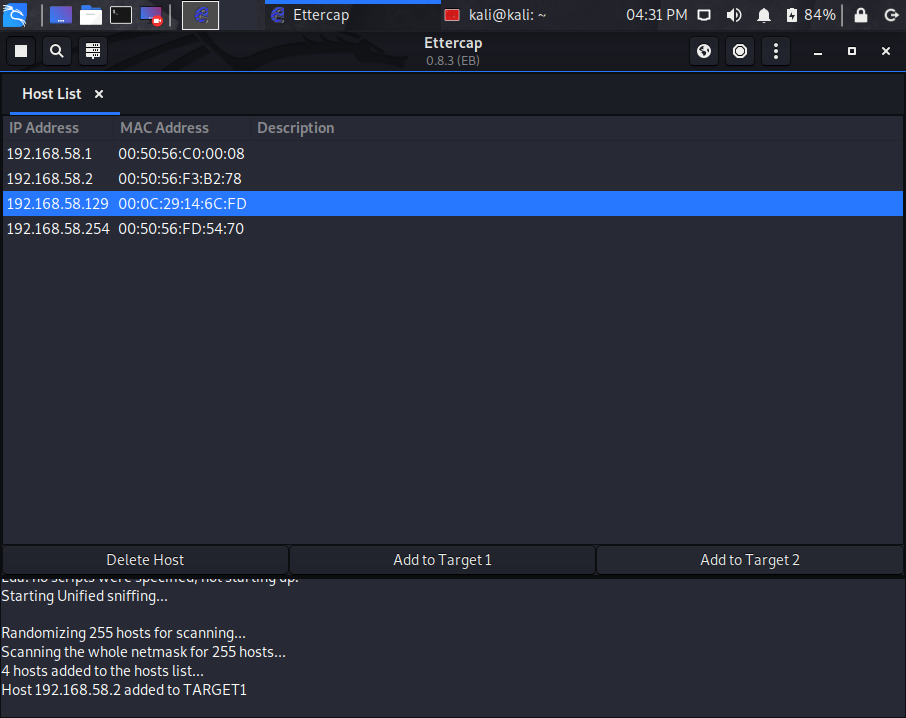
Task: Close the Host List tab
Action: point(99,94)
